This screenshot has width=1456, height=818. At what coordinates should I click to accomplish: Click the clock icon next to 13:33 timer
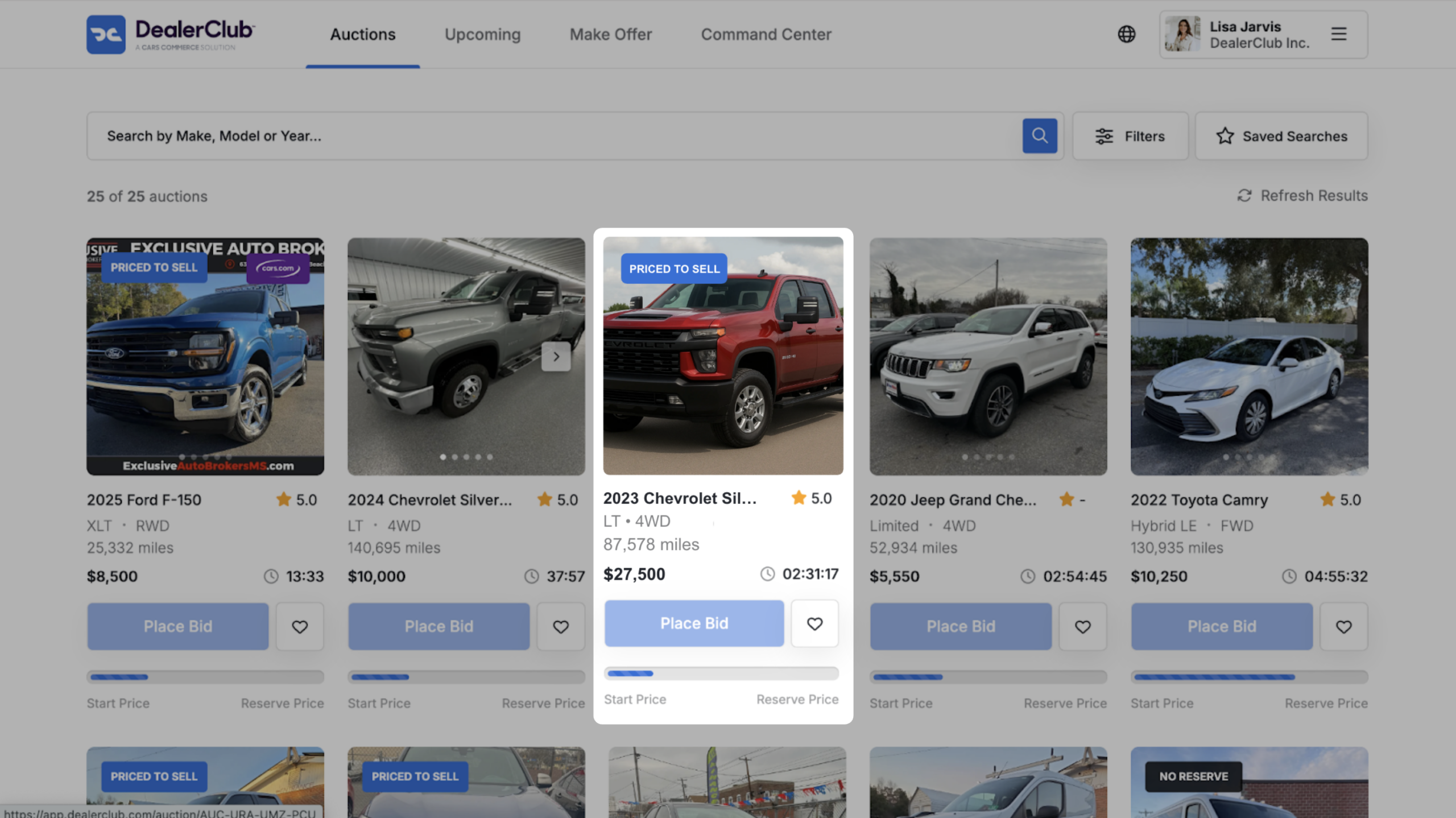point(271,576)
